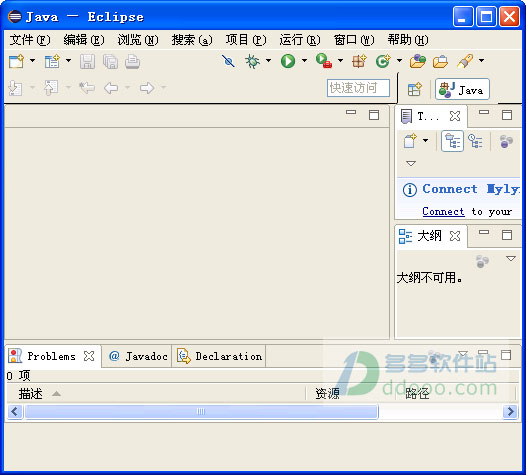526x475 pixels.
Task: Toggle focus icon in 大纲 view
Action: [482, 261]
